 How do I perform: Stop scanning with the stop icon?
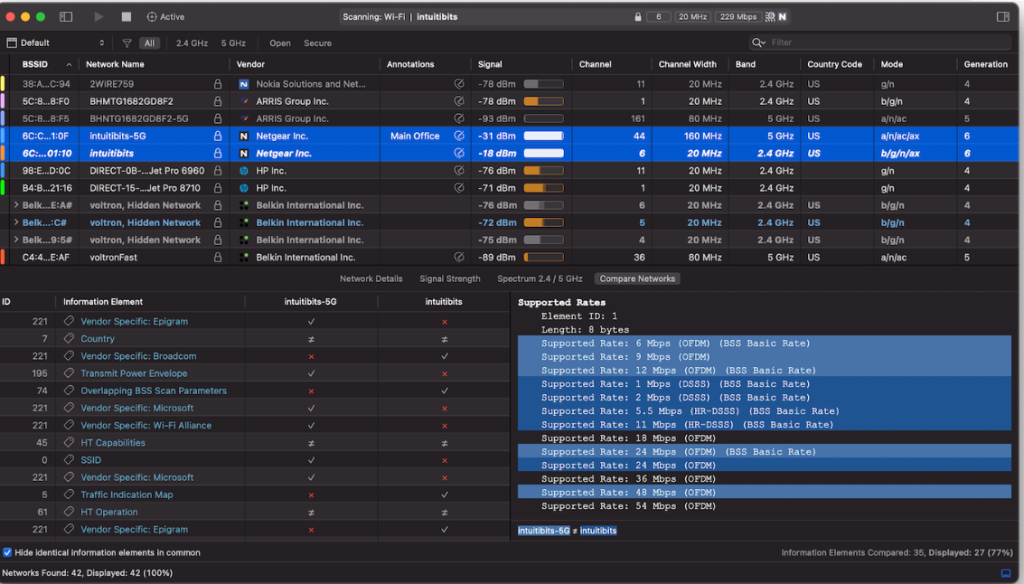click(126, 17)
